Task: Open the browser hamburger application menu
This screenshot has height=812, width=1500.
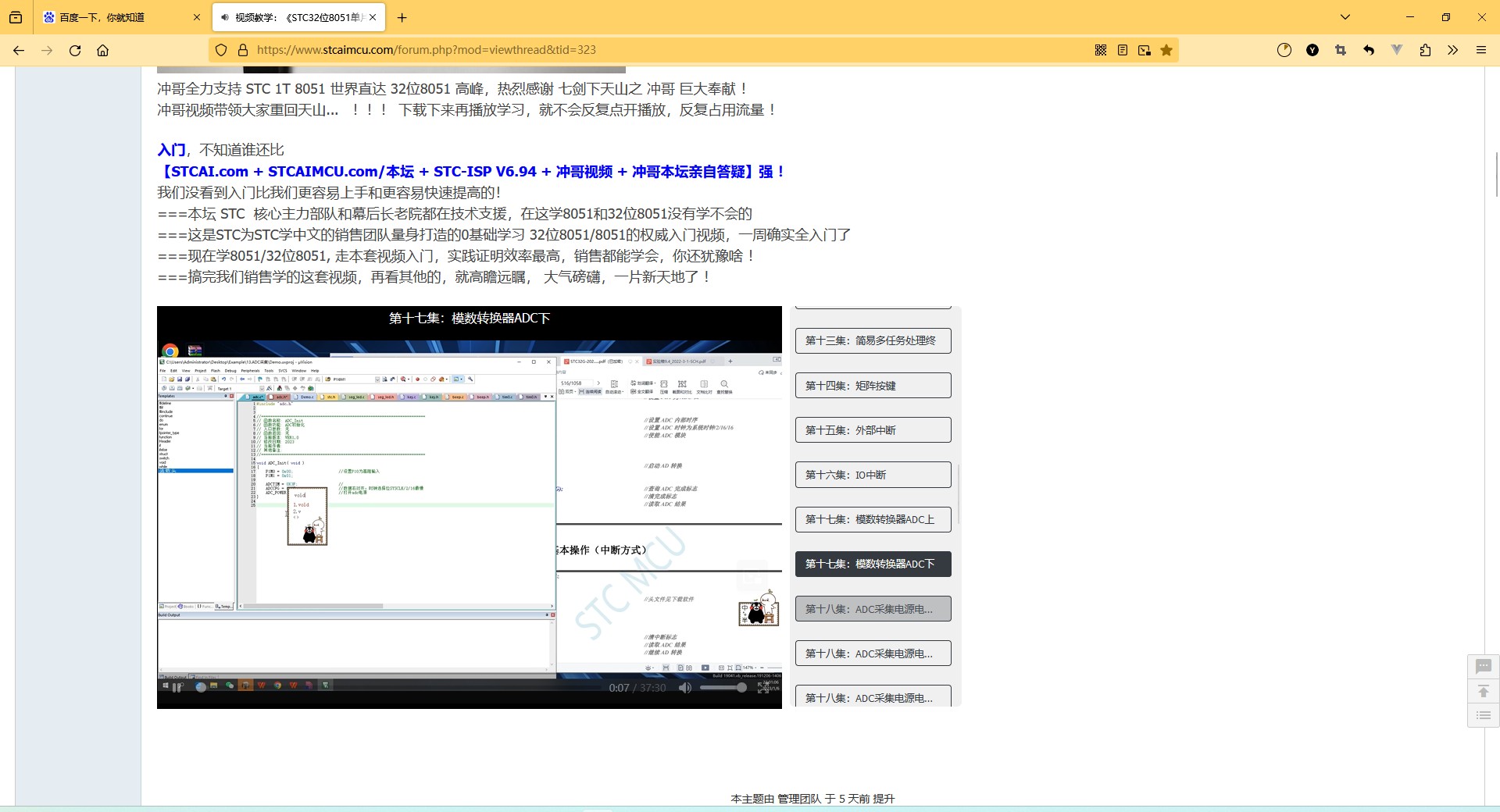Action: pos(1480,50)
